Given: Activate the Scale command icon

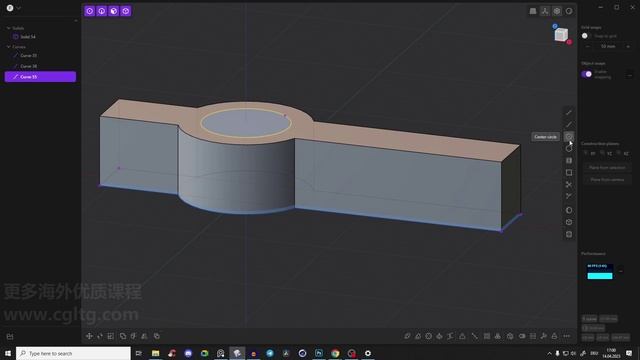Looking at the screenshot, I should [111, 336].
